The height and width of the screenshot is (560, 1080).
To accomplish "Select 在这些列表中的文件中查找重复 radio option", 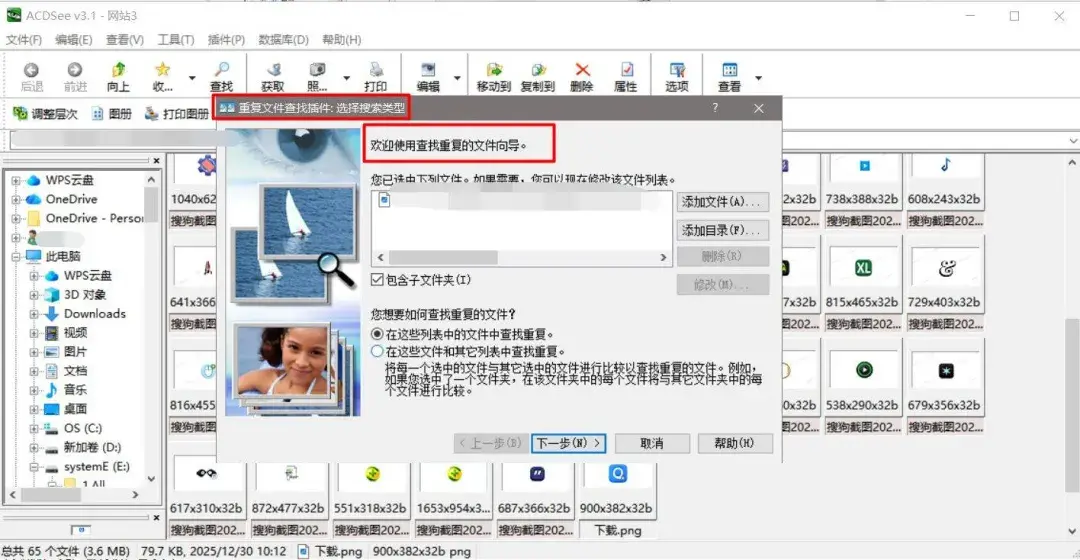I will click(x=377, y=334).
